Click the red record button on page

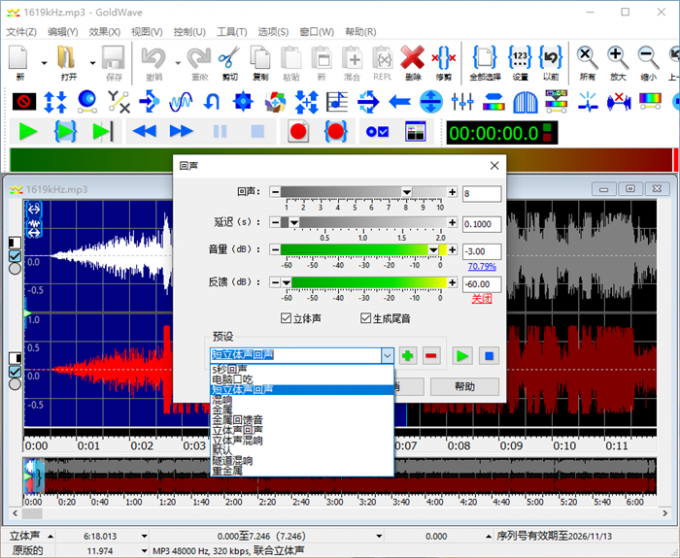point(298,131)
